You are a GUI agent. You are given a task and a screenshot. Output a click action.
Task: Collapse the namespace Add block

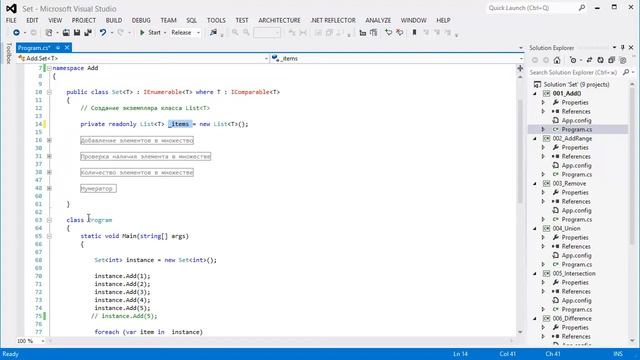[x=49, y=68]
